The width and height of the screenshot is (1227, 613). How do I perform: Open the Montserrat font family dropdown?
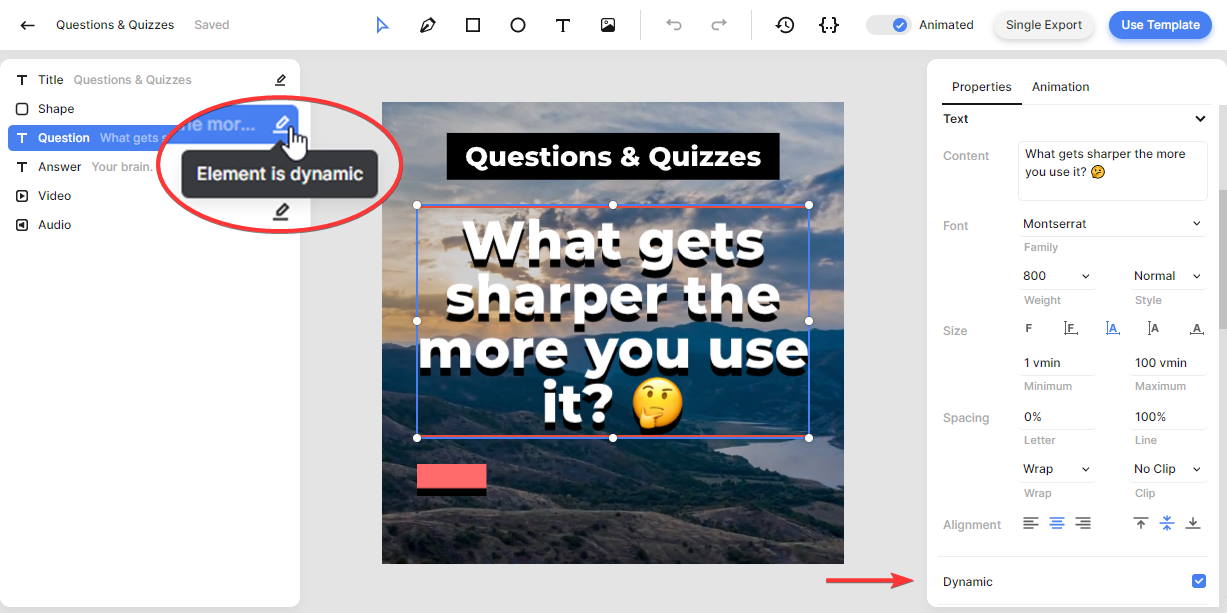click(x=1111, y=224)
